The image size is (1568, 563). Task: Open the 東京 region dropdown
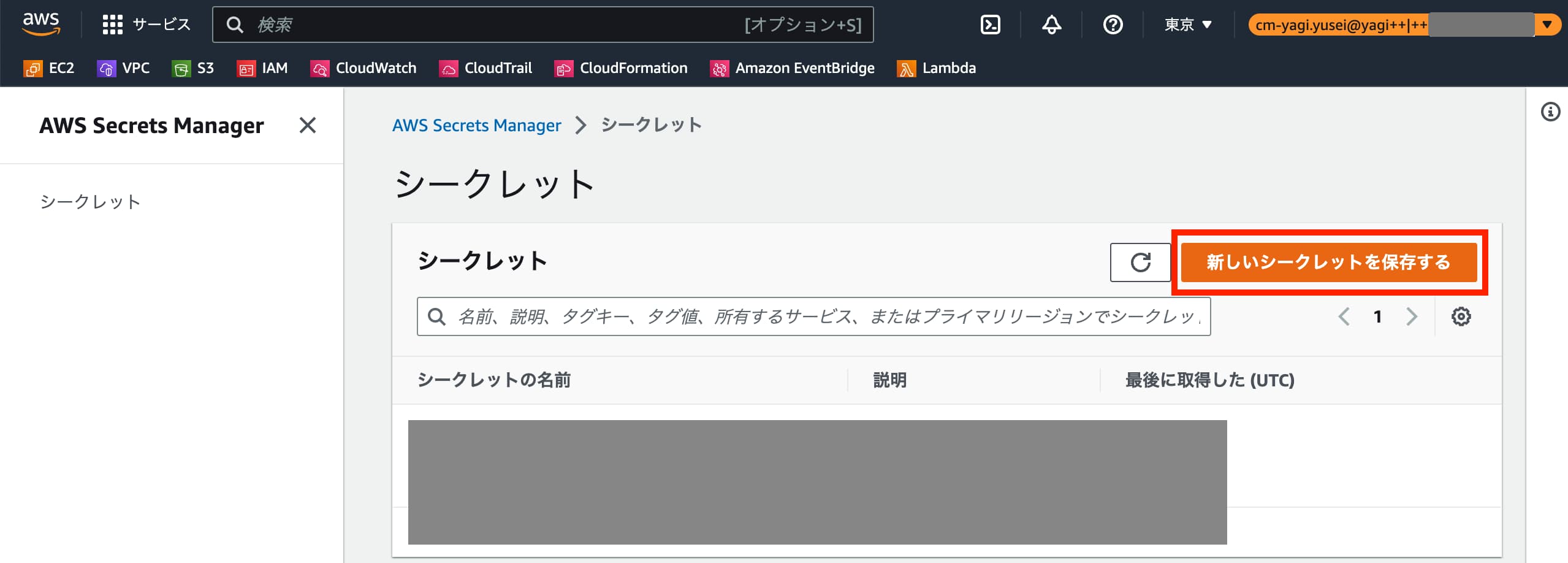click(1188, 25)
